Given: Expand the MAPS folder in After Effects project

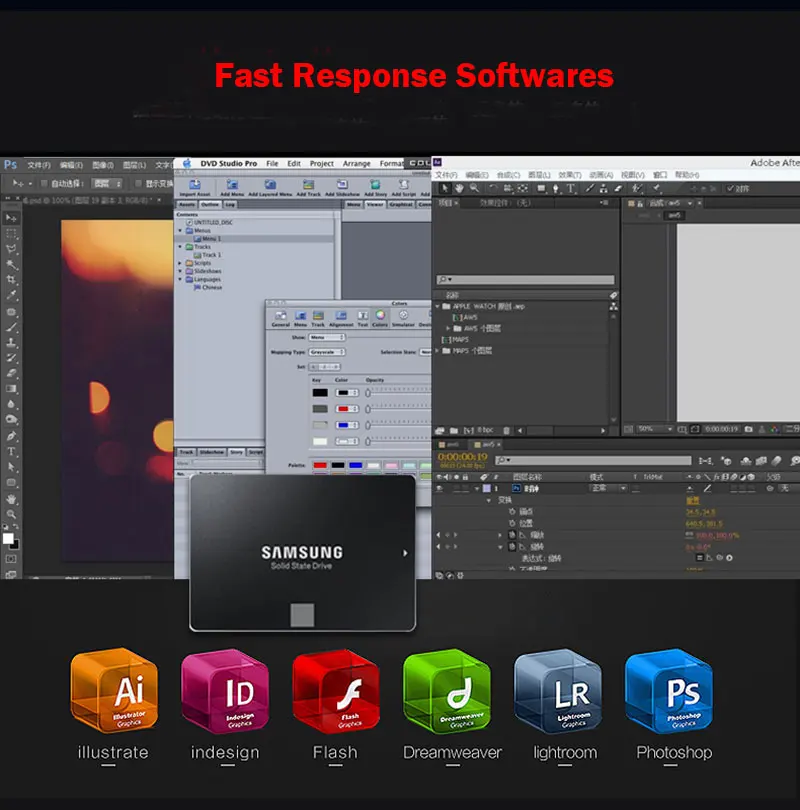Looking at the screenshot, I should point(438,351).
